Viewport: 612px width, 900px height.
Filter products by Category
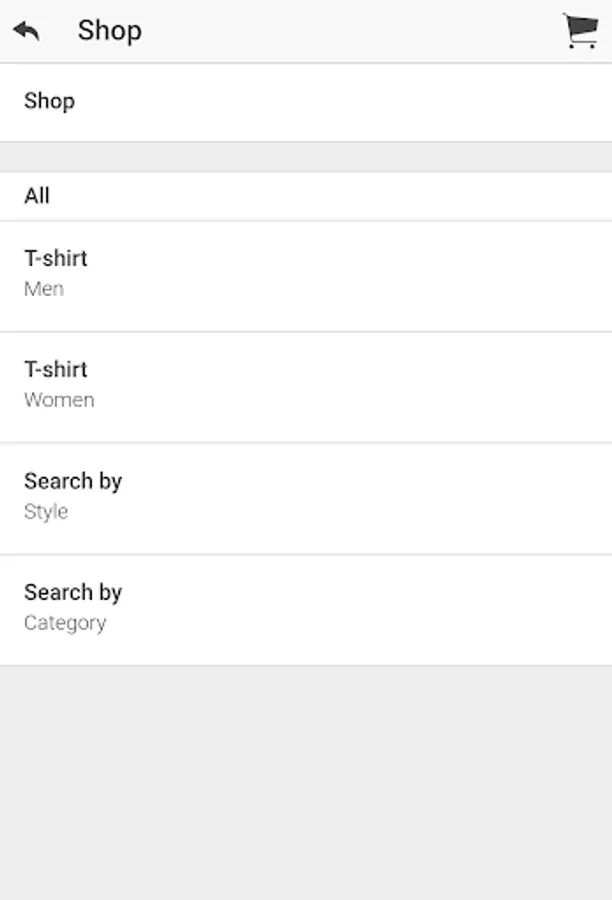pos(306,608)
